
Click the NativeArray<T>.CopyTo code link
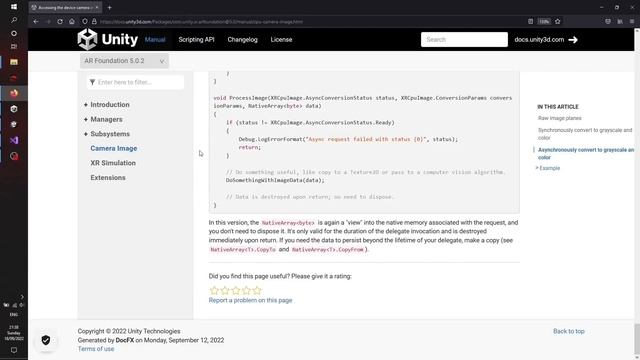(x=243, y=249)
